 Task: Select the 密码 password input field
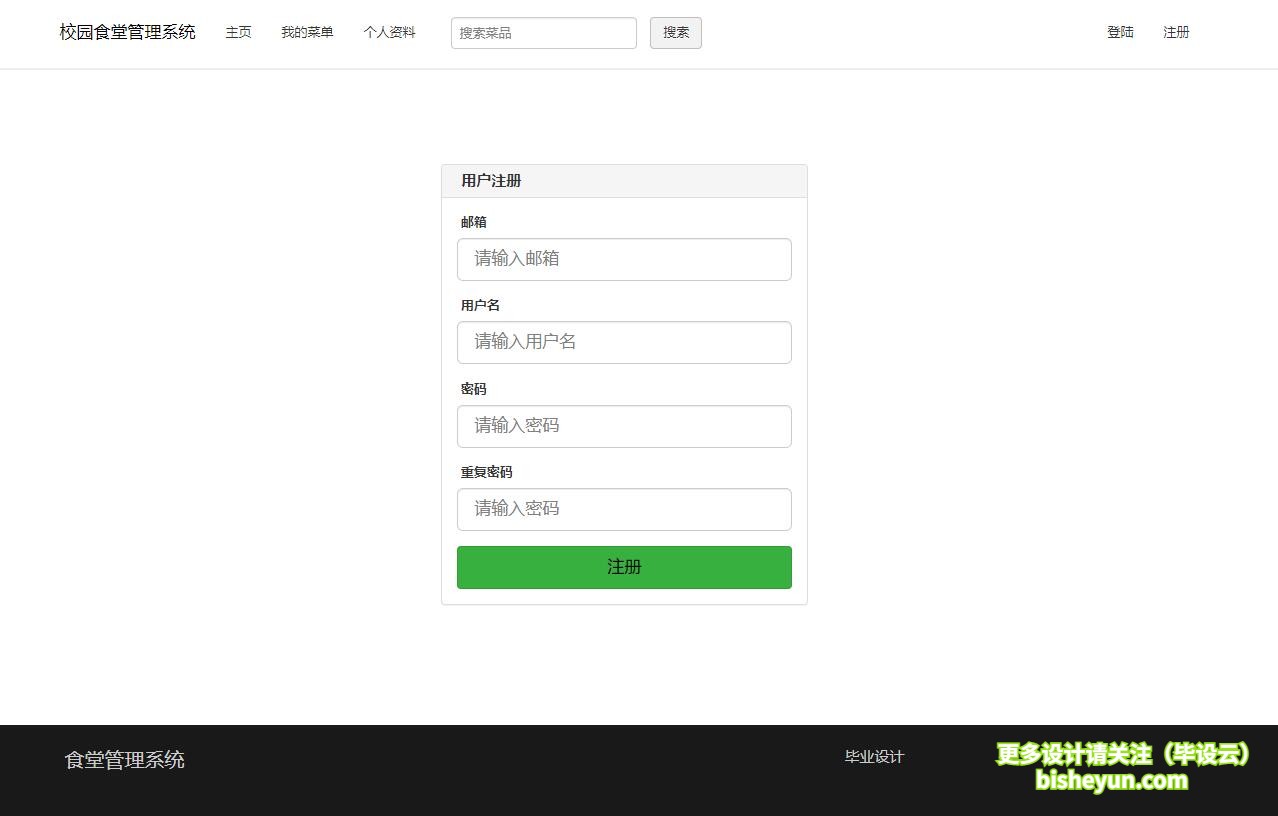click(624, 426)
